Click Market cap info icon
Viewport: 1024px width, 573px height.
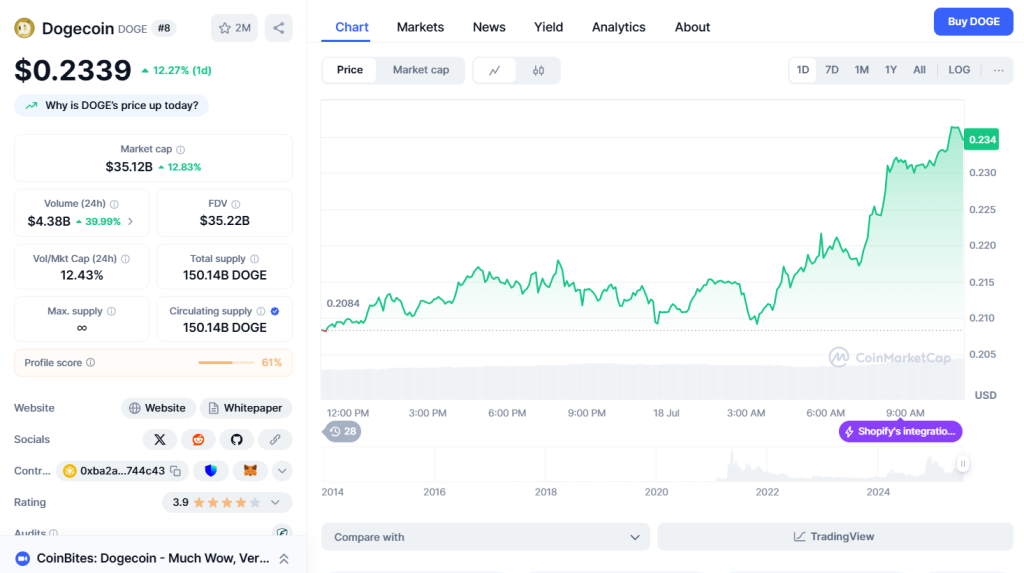point(181,150)
